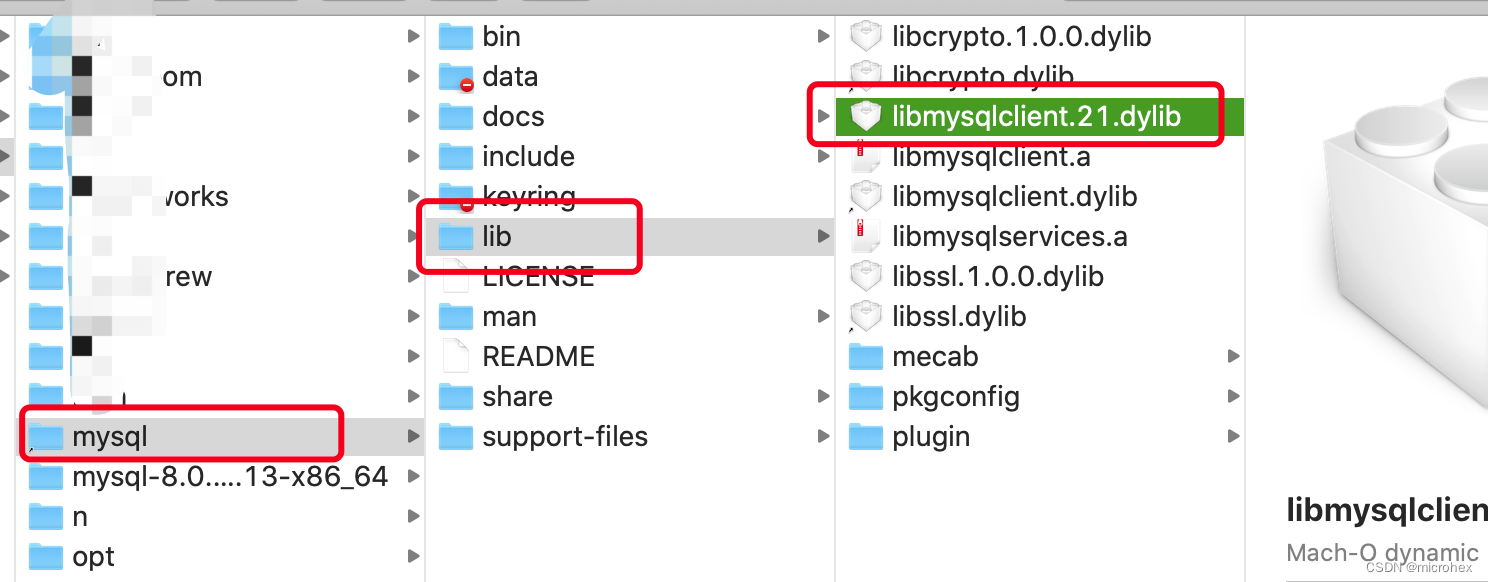Image resolution: width=1488 pixels, height=582 pixels.
Task: Click the keyring folder with no-access badge
Action: [455, 196]
